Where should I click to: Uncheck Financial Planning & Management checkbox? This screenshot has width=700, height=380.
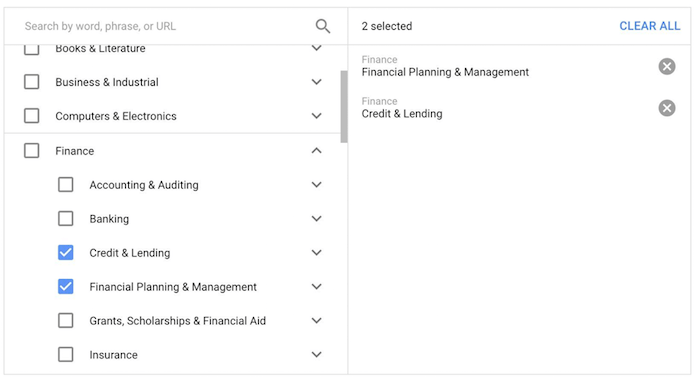click(x=66, y=287)
